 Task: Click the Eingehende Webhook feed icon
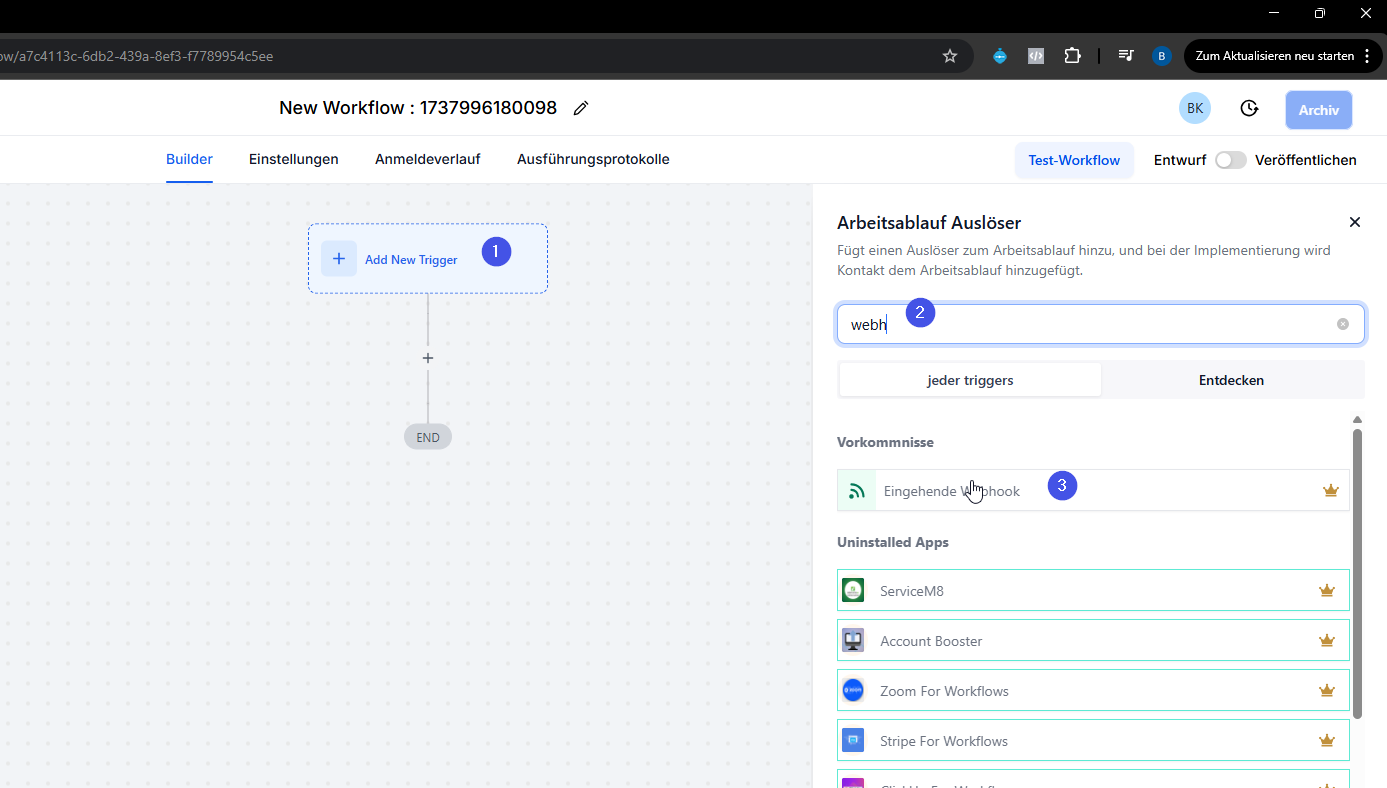pos(857,490)
